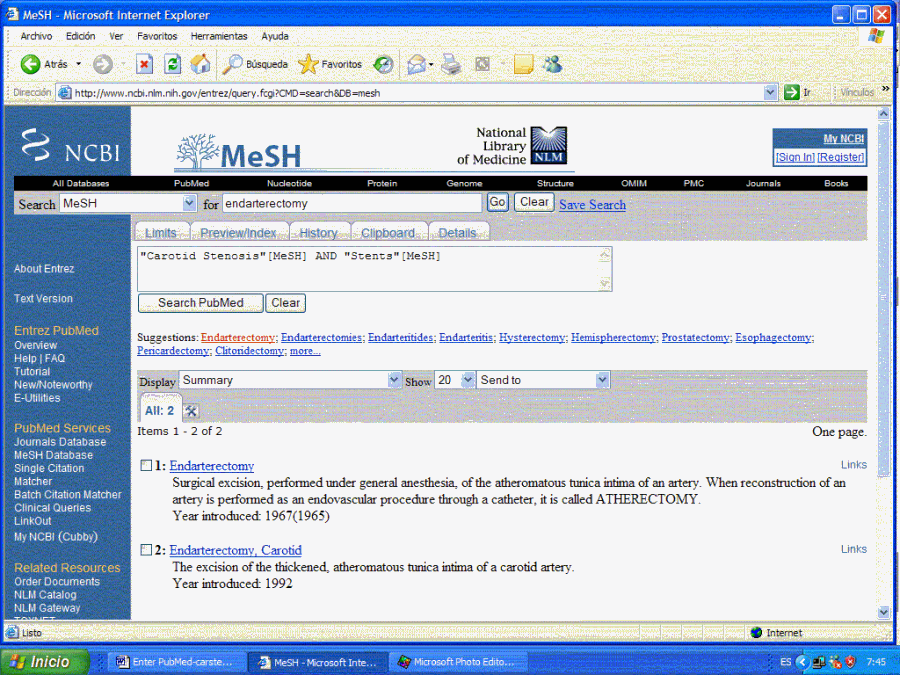
Task: Open the Display Summary dropdown
Action: point(393,380)
